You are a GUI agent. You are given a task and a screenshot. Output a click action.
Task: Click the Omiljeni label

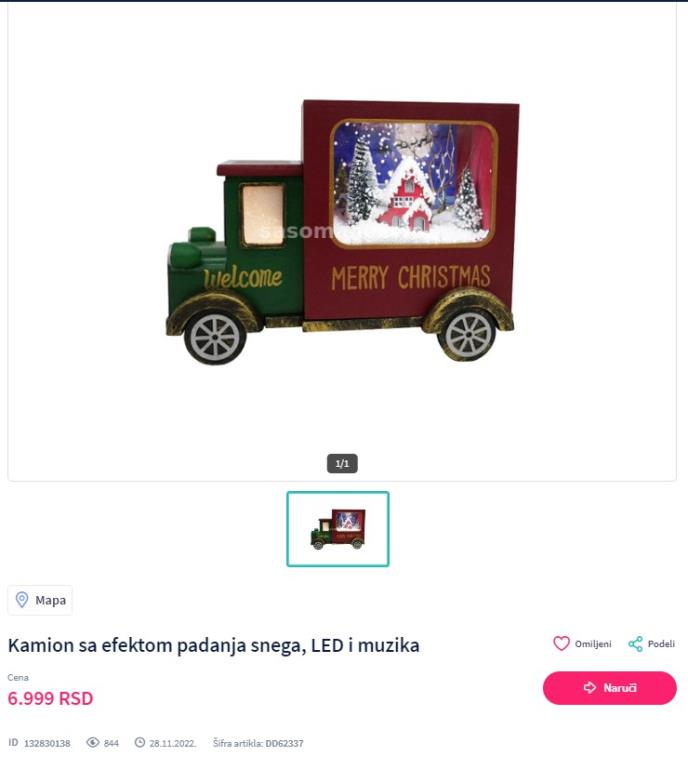(x=593, y=644)
